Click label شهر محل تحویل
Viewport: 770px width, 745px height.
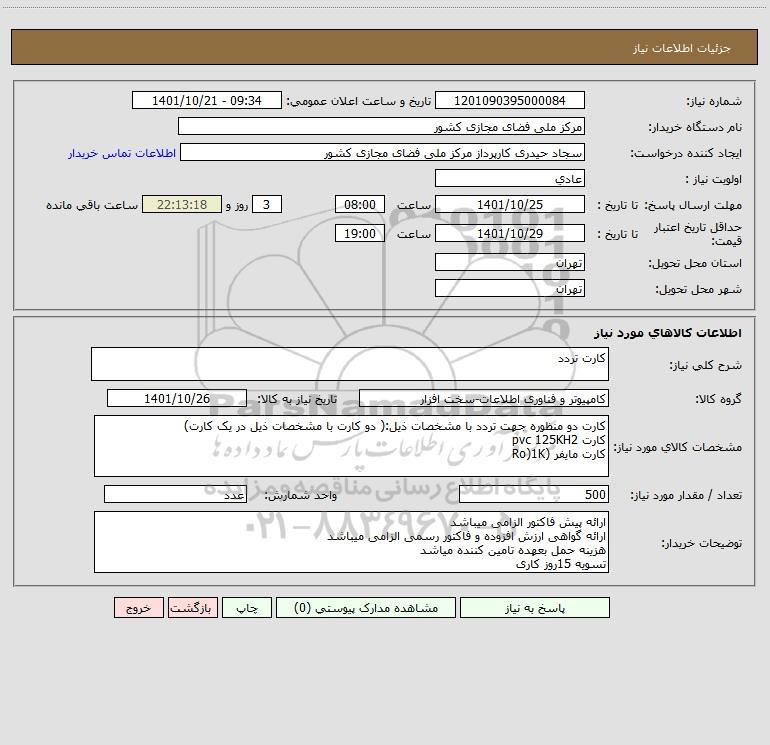(698, 289)
